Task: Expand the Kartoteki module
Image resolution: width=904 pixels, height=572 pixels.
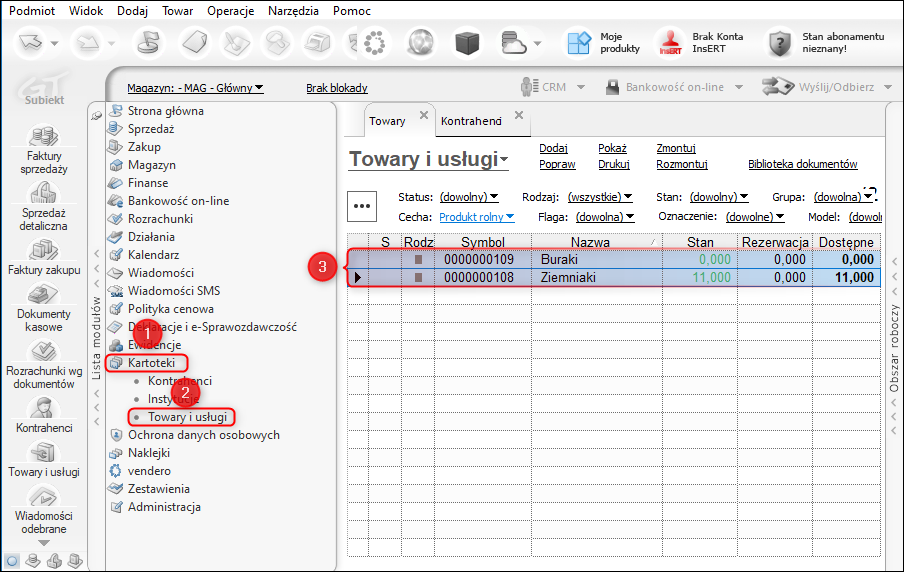Action: click(151, 363)
